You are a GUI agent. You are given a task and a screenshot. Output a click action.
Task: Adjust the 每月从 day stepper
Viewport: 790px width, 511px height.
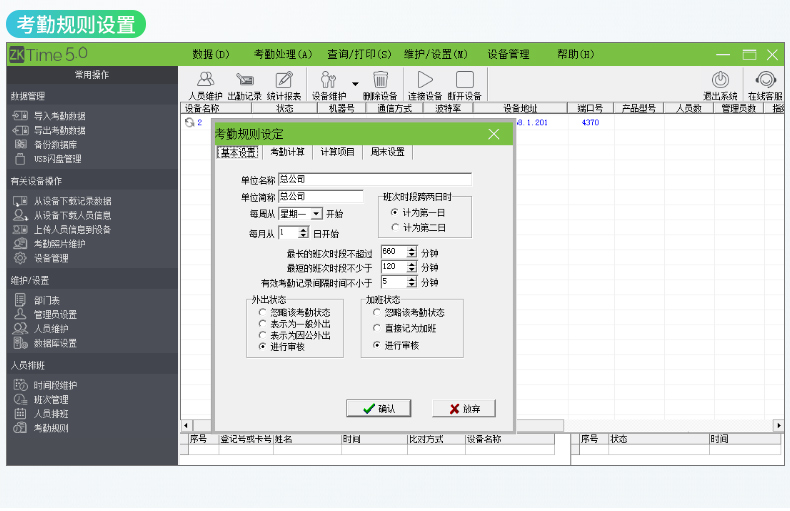click(303, 233)
